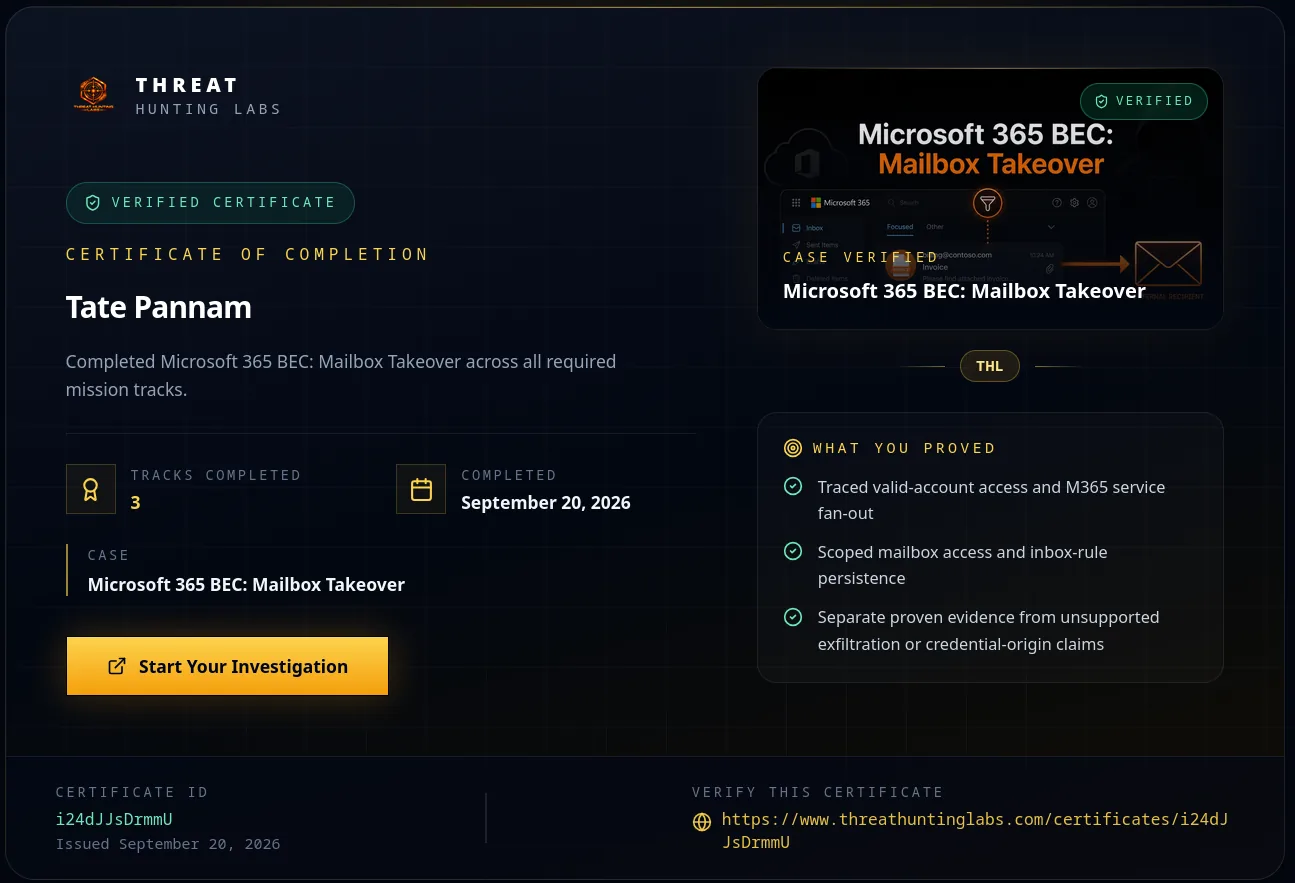This screenshot has height=883, width=1295.
Task: Click the Issued September 20, 2026 text
Action: pos(168,844)
